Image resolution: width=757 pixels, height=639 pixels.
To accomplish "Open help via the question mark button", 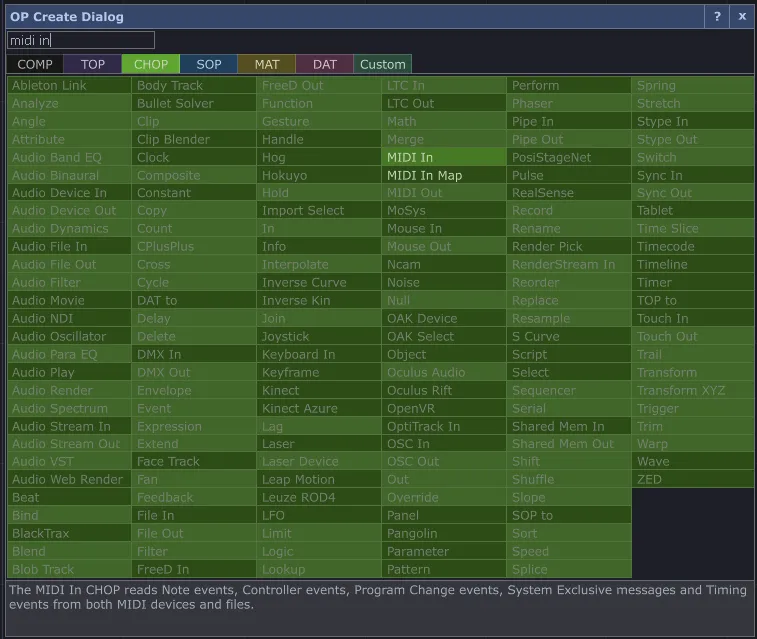I will 717,17.
